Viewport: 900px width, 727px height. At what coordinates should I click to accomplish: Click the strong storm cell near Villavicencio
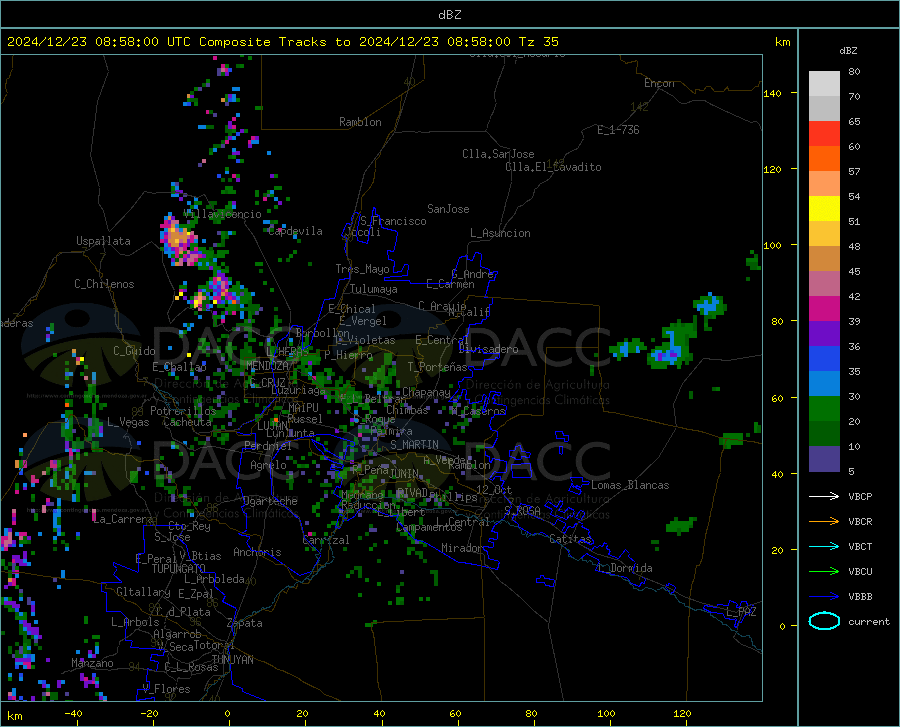180,241
